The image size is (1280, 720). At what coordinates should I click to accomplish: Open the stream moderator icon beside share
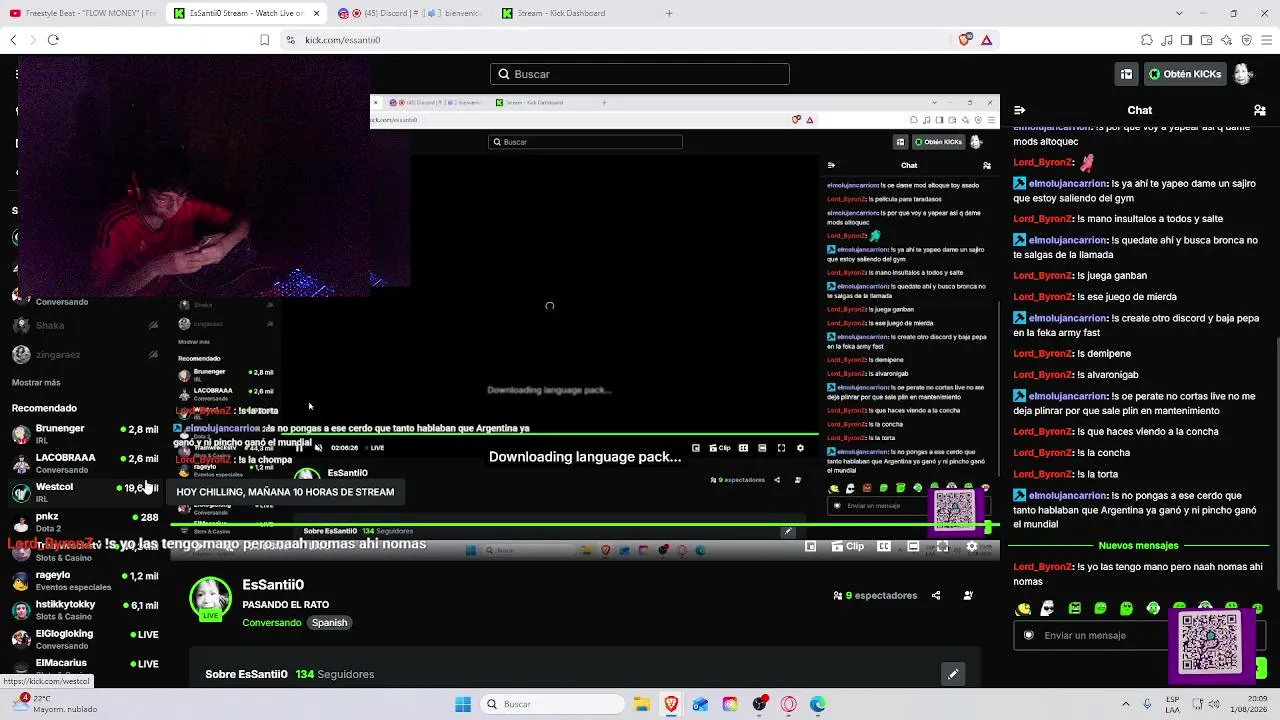(x=968, y=595)
